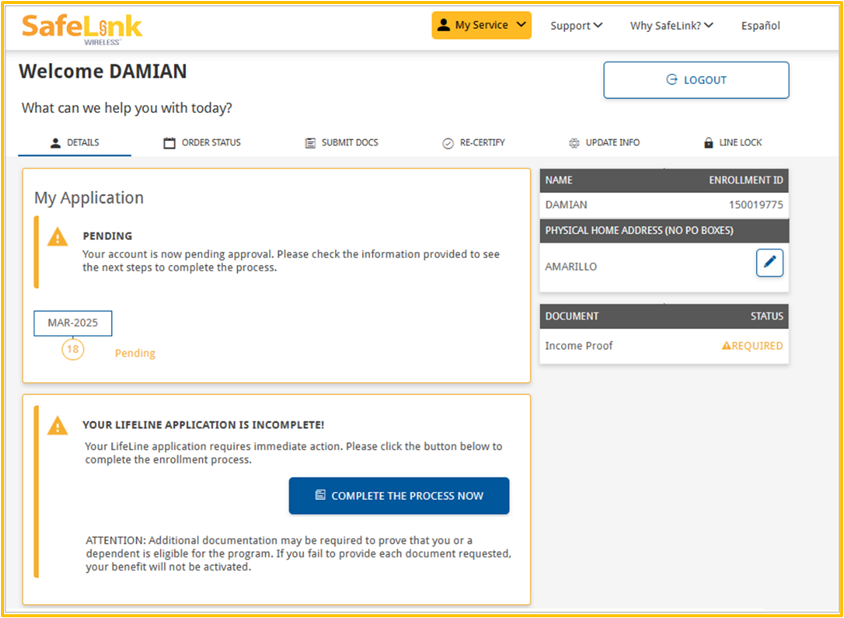Open the LINE LOCK tab

733,143
